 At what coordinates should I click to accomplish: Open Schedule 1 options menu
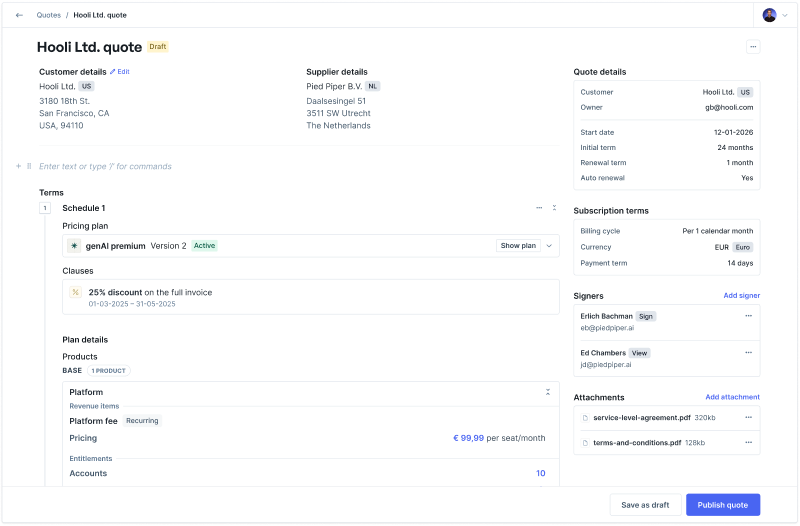click(539, 208)
